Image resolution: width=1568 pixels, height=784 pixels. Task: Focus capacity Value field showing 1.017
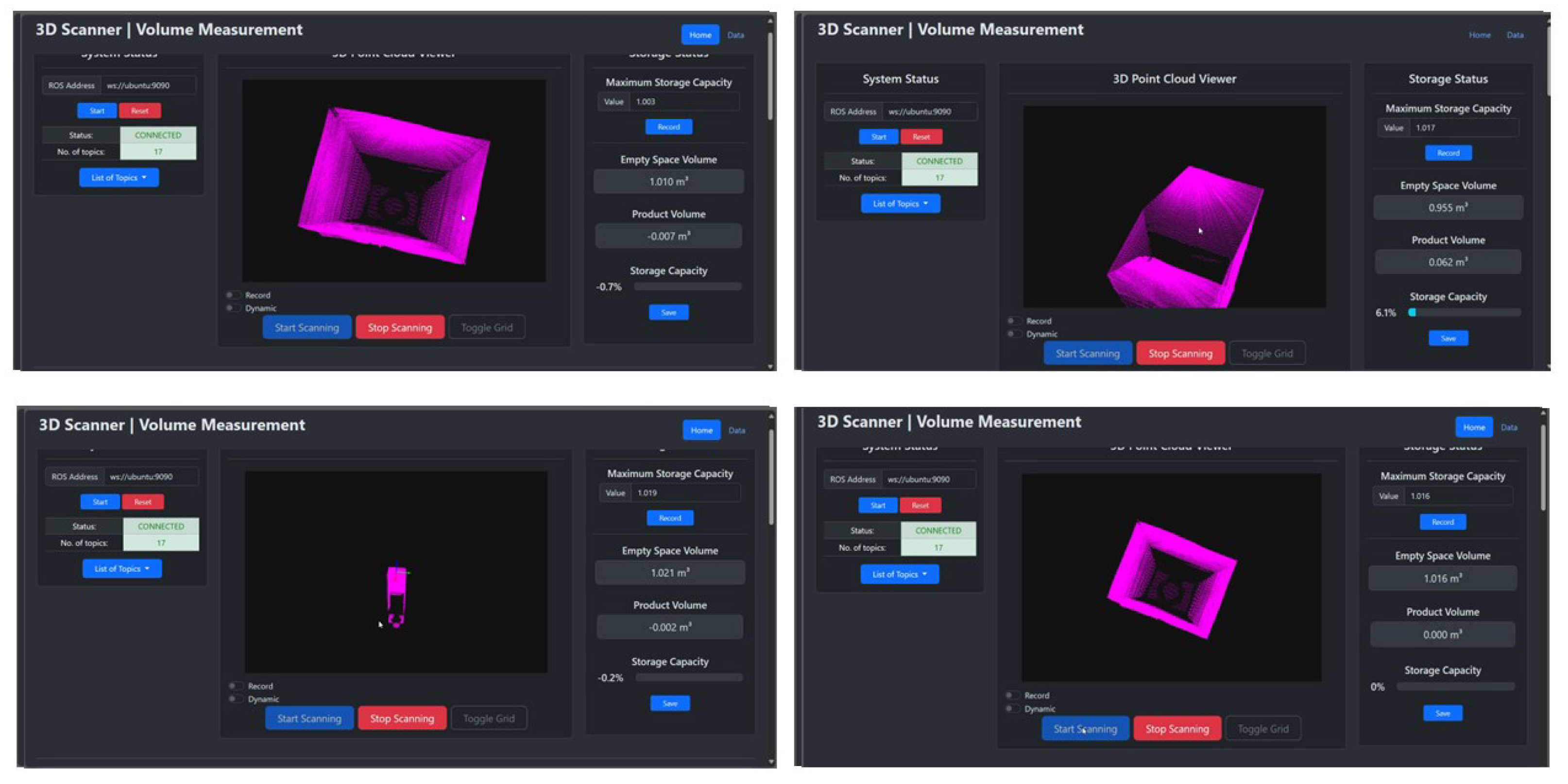(1464, 128)
